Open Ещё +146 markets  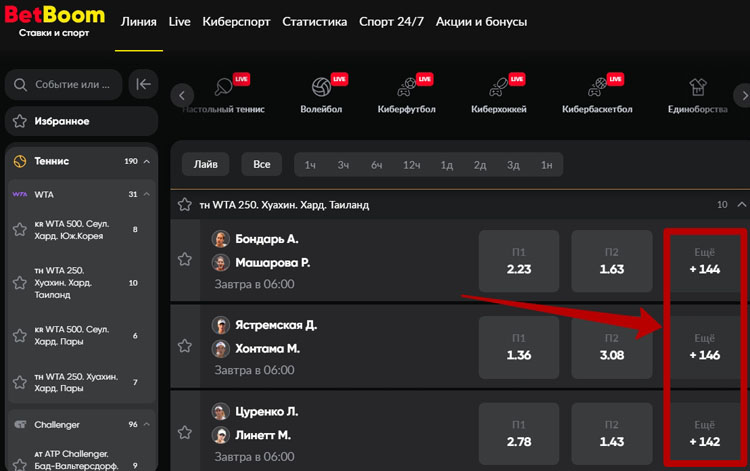tap(705, 347)
